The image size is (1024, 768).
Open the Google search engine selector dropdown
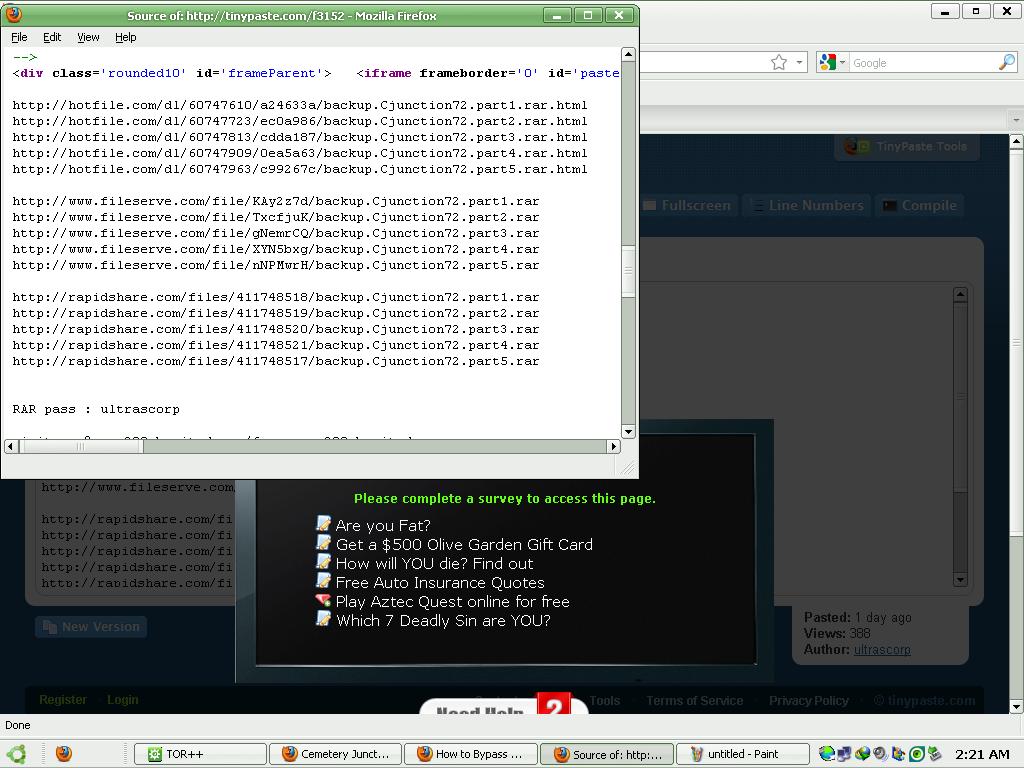click(x=833, y=63)
